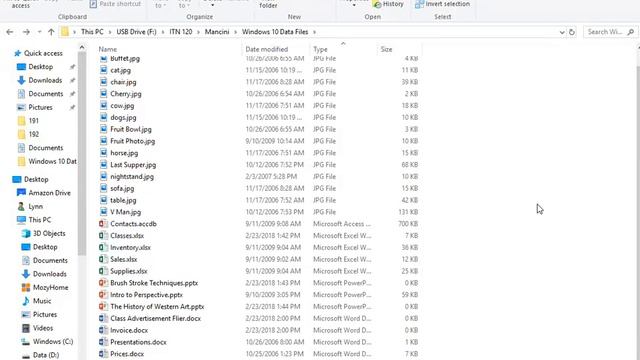Select the Prices.docx file
The image size is (640, 360).
click(127, 354)
